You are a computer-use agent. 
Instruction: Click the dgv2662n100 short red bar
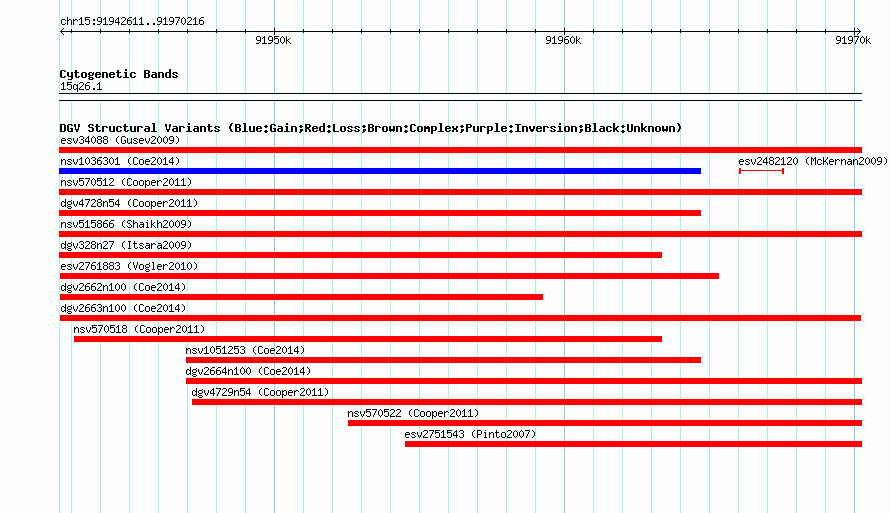pos(301,297)
